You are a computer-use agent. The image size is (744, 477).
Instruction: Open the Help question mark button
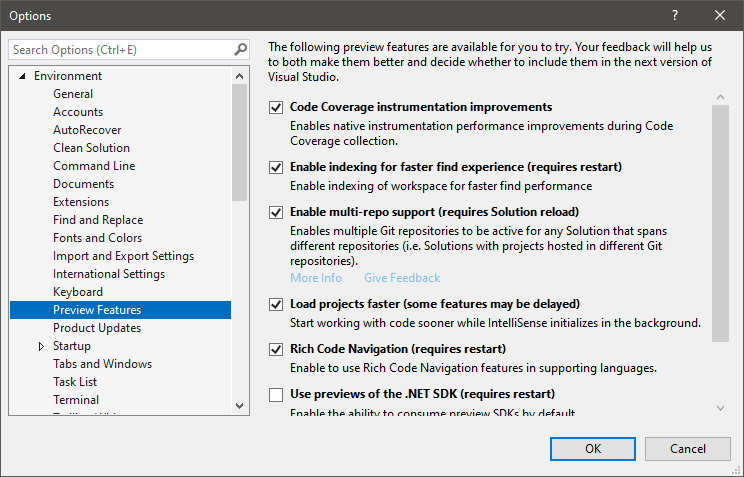point(675,15)
